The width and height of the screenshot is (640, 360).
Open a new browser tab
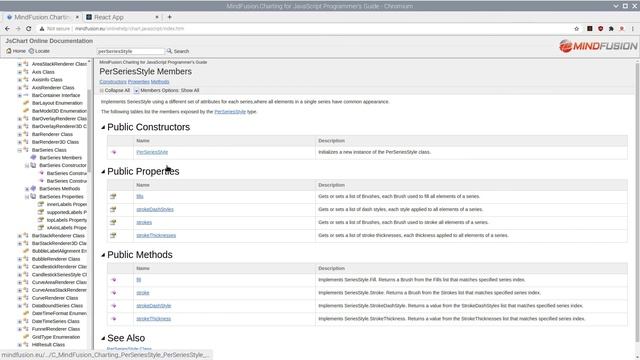click(169, 17)
